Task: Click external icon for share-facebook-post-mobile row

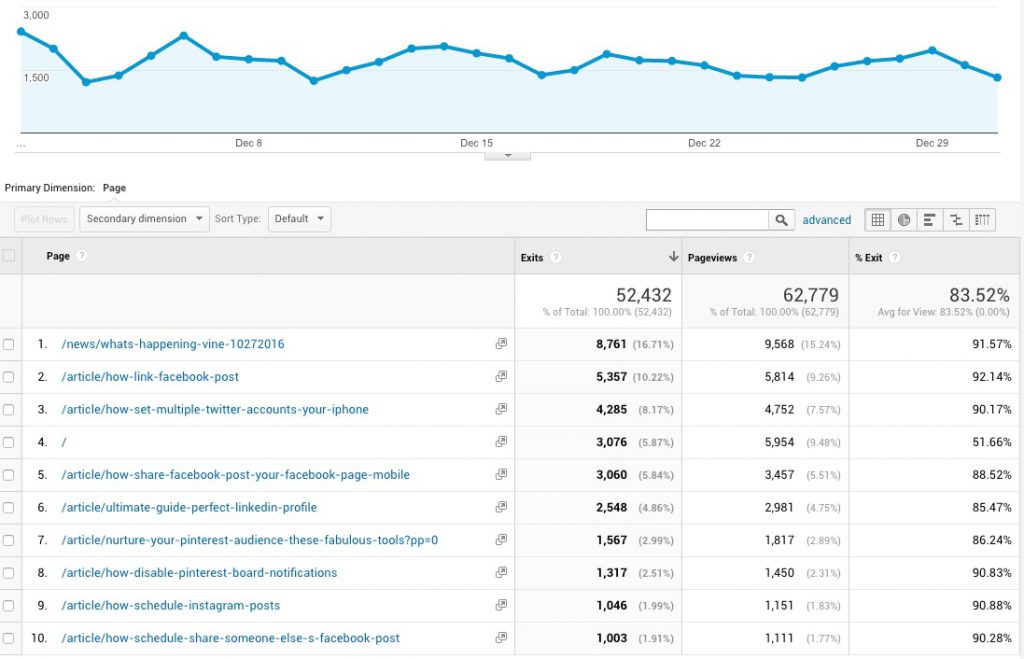Action: pyautogui.click(x=501, y=474)
